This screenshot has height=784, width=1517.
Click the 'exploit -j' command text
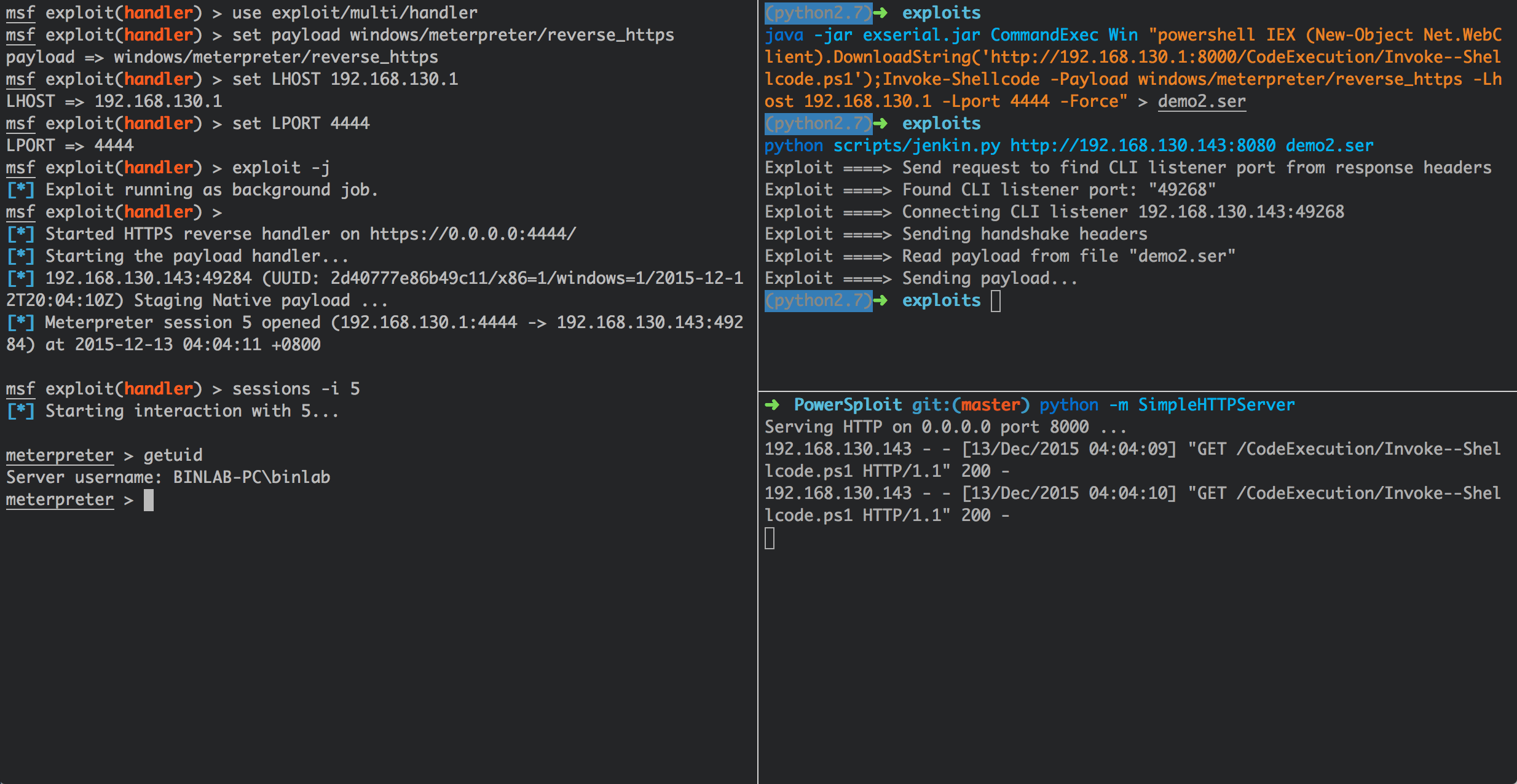[281, 168]
